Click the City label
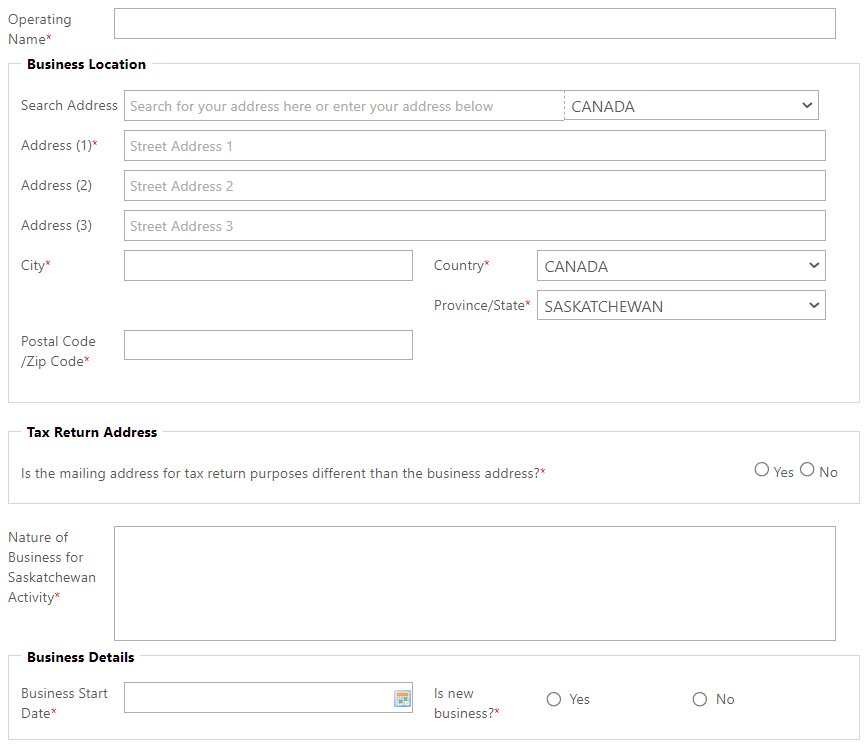This screenshot has width=867, height=746. (x=35, y=265)
